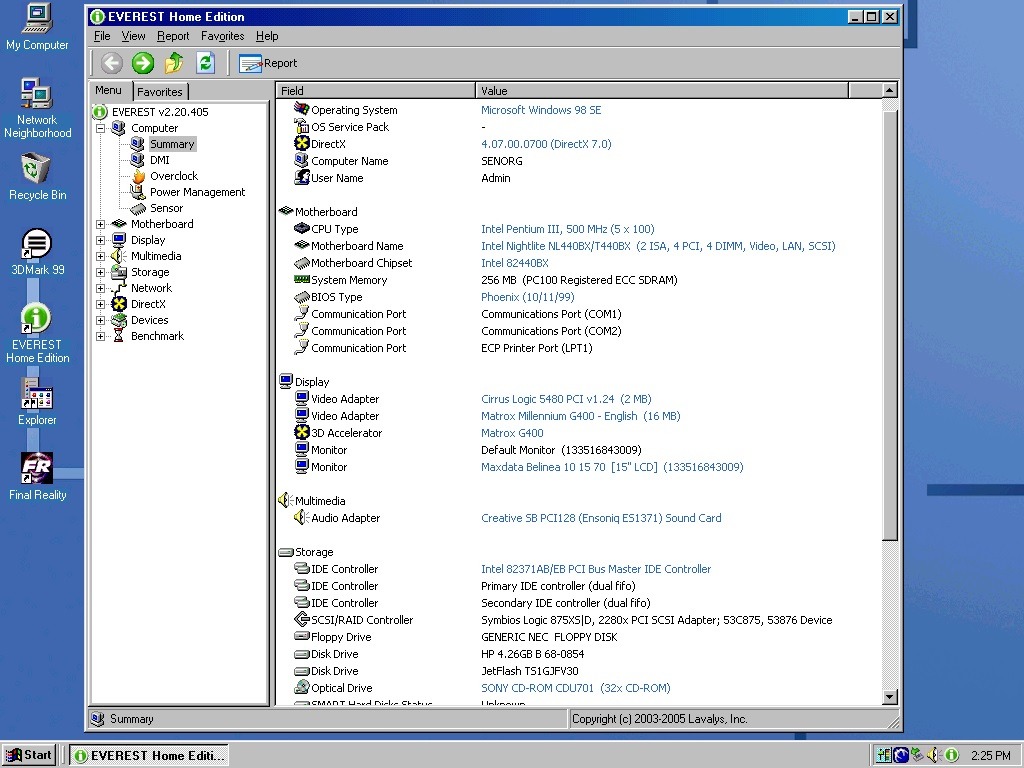Click the Up level toolbar icon

point(174,63)
